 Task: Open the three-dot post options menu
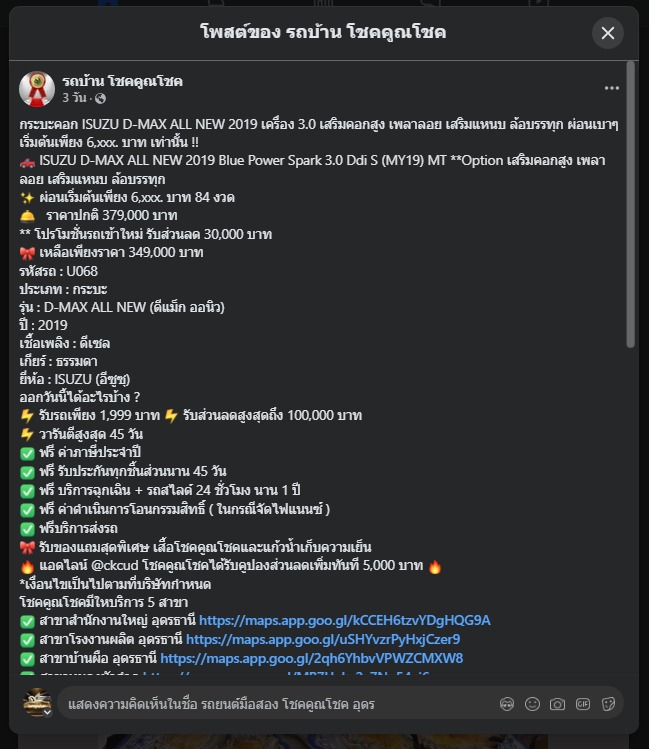(611, 88)
